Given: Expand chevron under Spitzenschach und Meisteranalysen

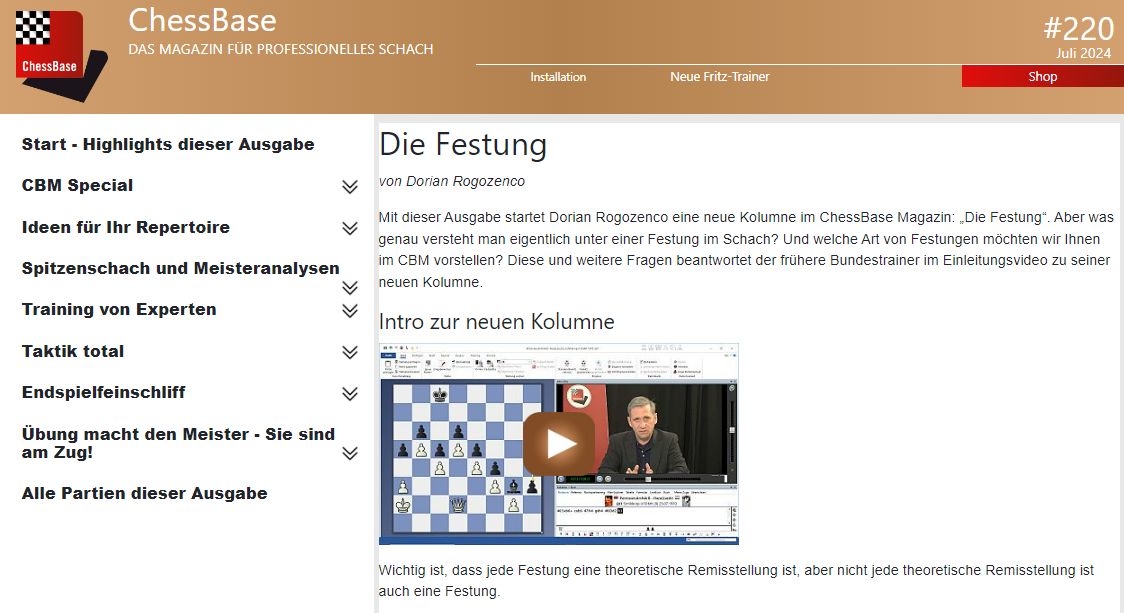Looking at the screenshot, I should (350, 288).
